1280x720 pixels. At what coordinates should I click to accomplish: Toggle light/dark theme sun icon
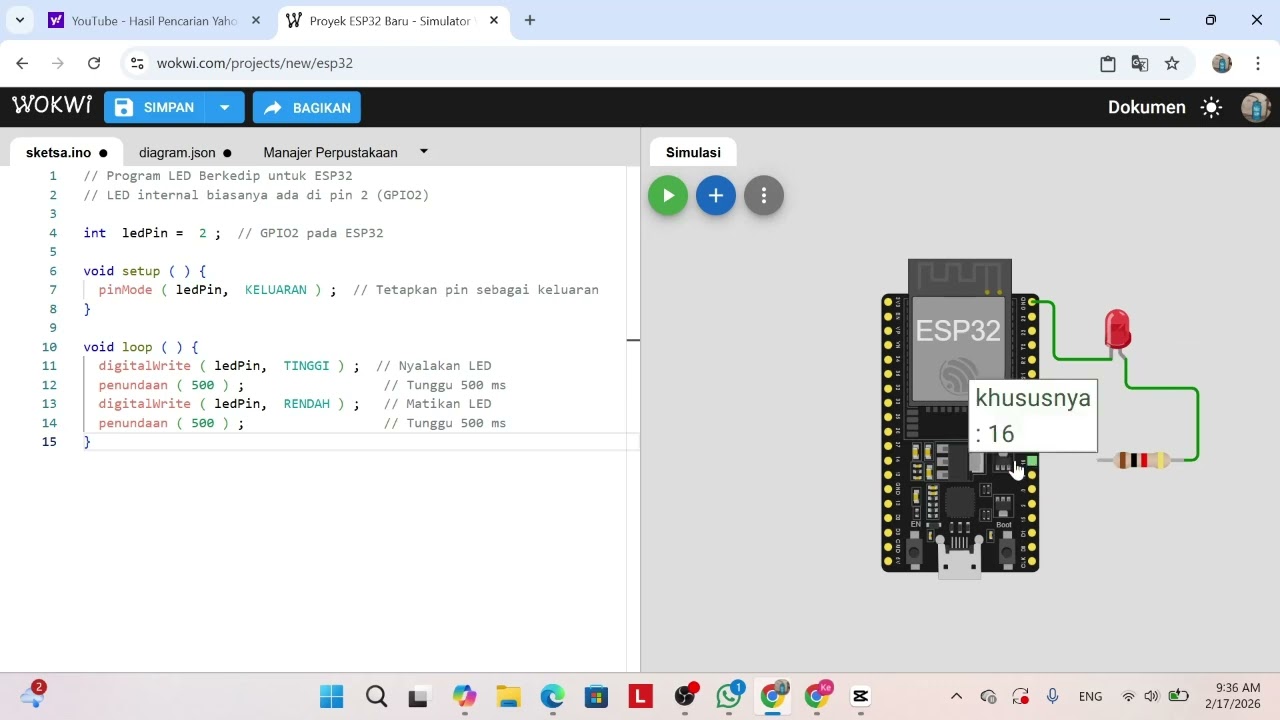pos(1211,107)
